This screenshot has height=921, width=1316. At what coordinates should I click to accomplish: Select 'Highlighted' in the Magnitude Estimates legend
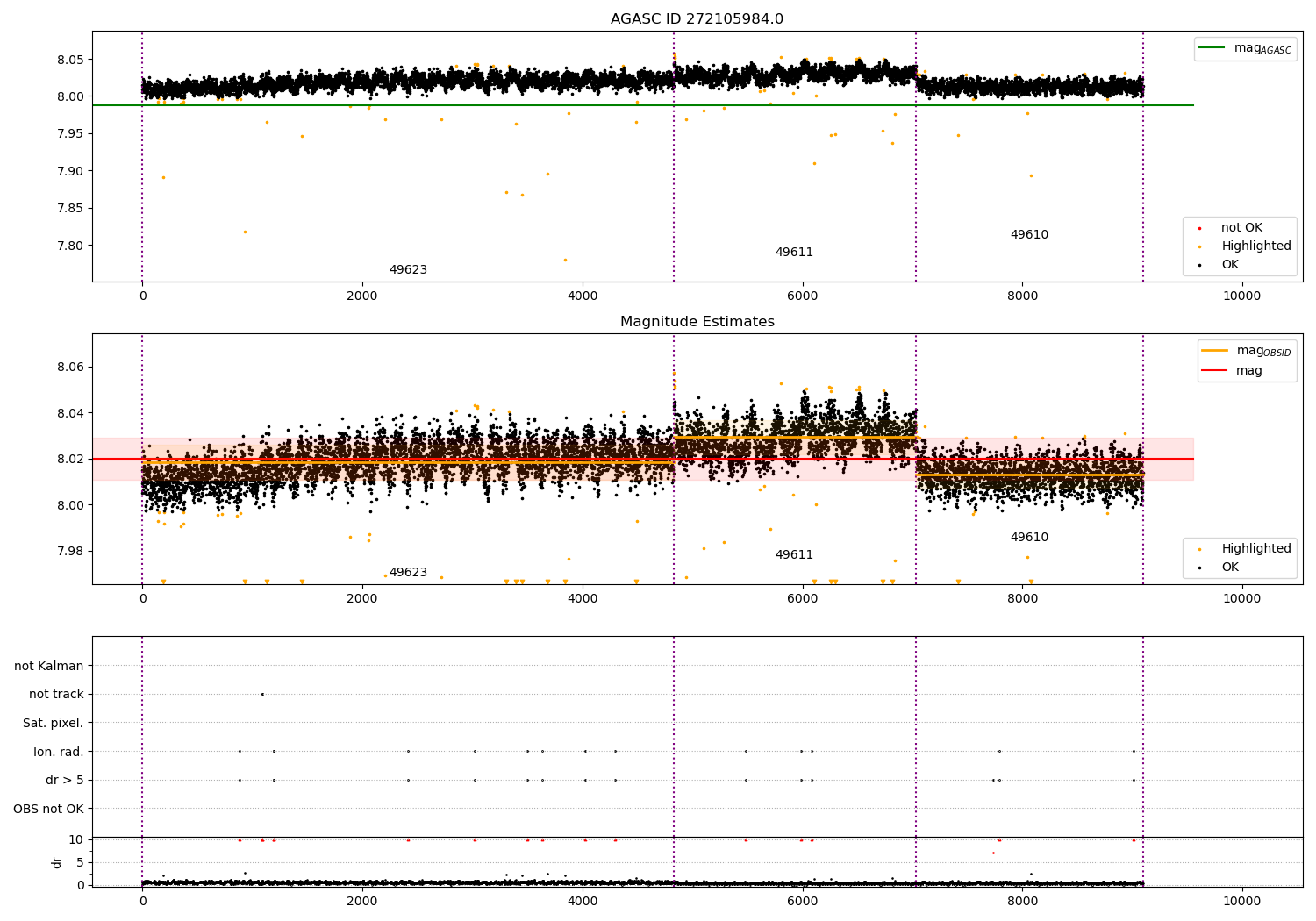click(1246, 549)
